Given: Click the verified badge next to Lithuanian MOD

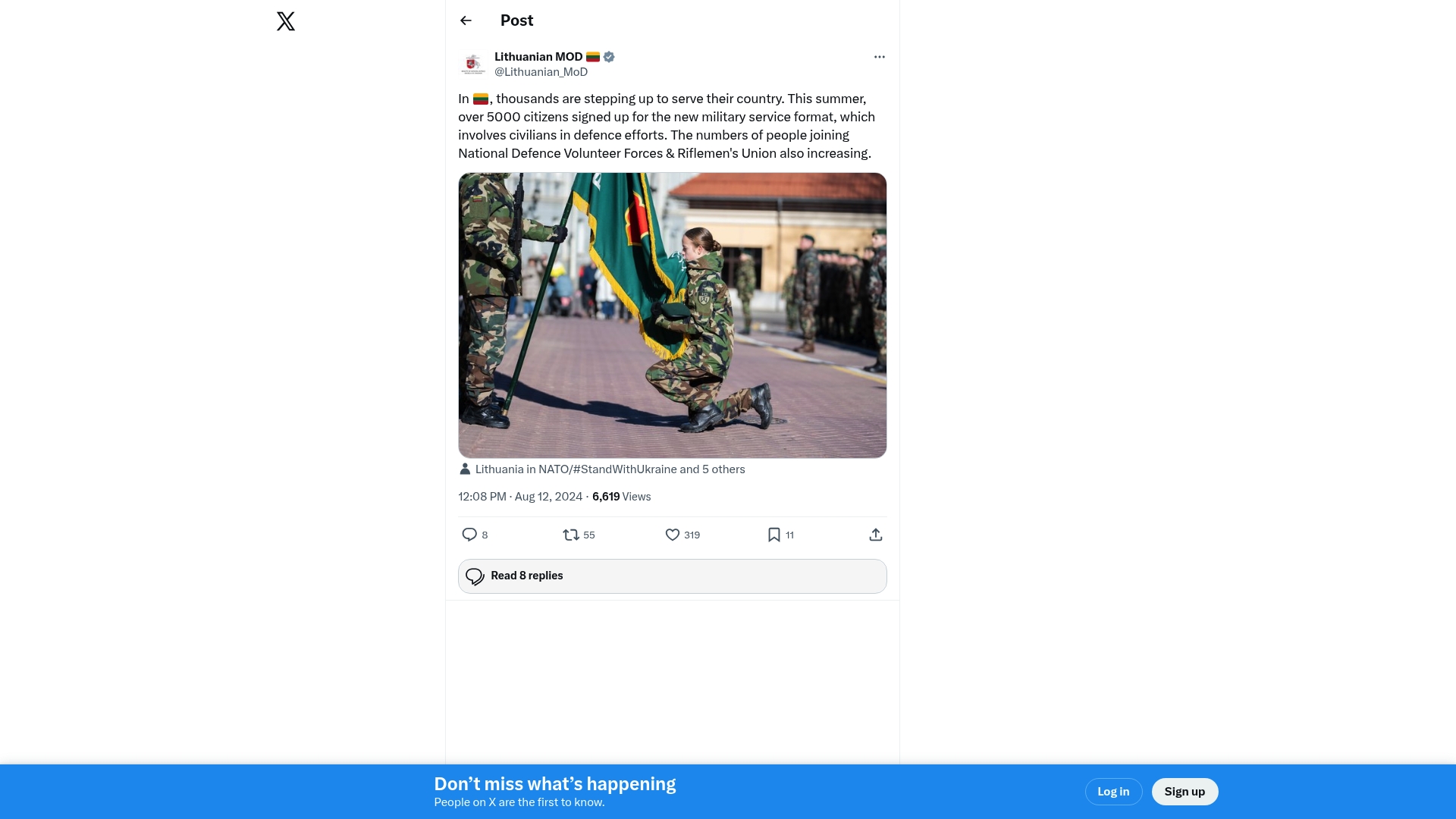Looking at the screenshot, I should pyautogui.click(x=609, y=57).
